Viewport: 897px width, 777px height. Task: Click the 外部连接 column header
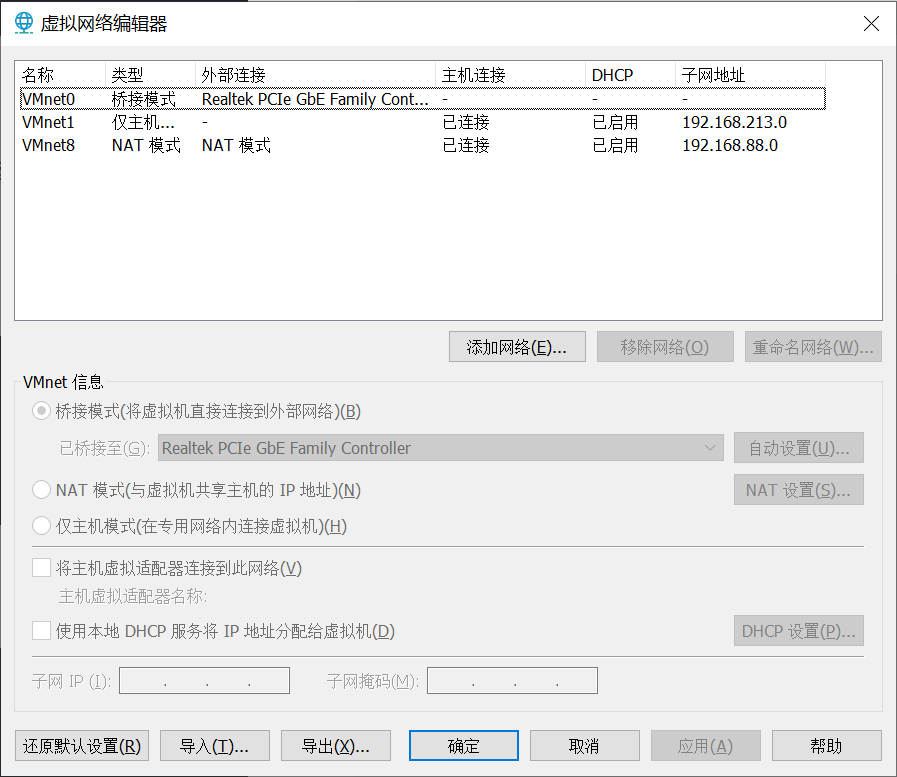click(x=315, y=75)
